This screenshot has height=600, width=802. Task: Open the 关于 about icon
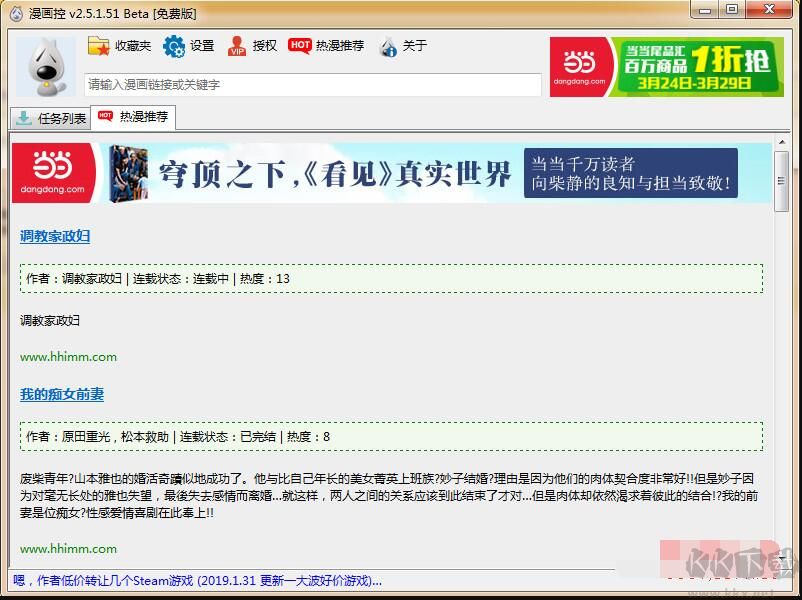(388, 46)
